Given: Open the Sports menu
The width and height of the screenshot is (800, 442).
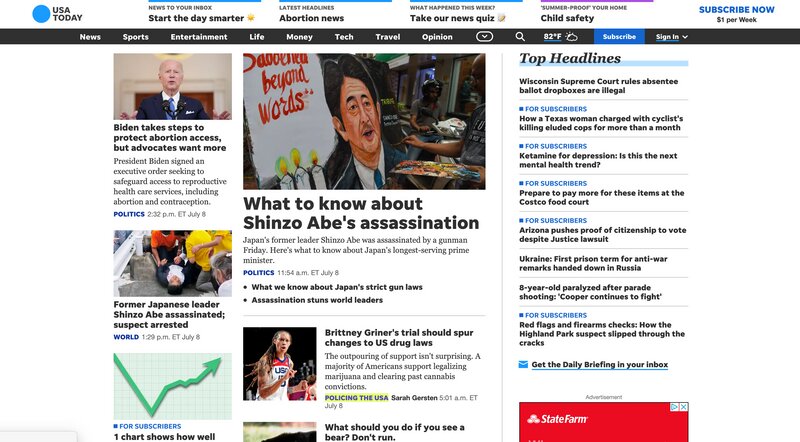Looking at the screenshot, I should coord(135,37).
